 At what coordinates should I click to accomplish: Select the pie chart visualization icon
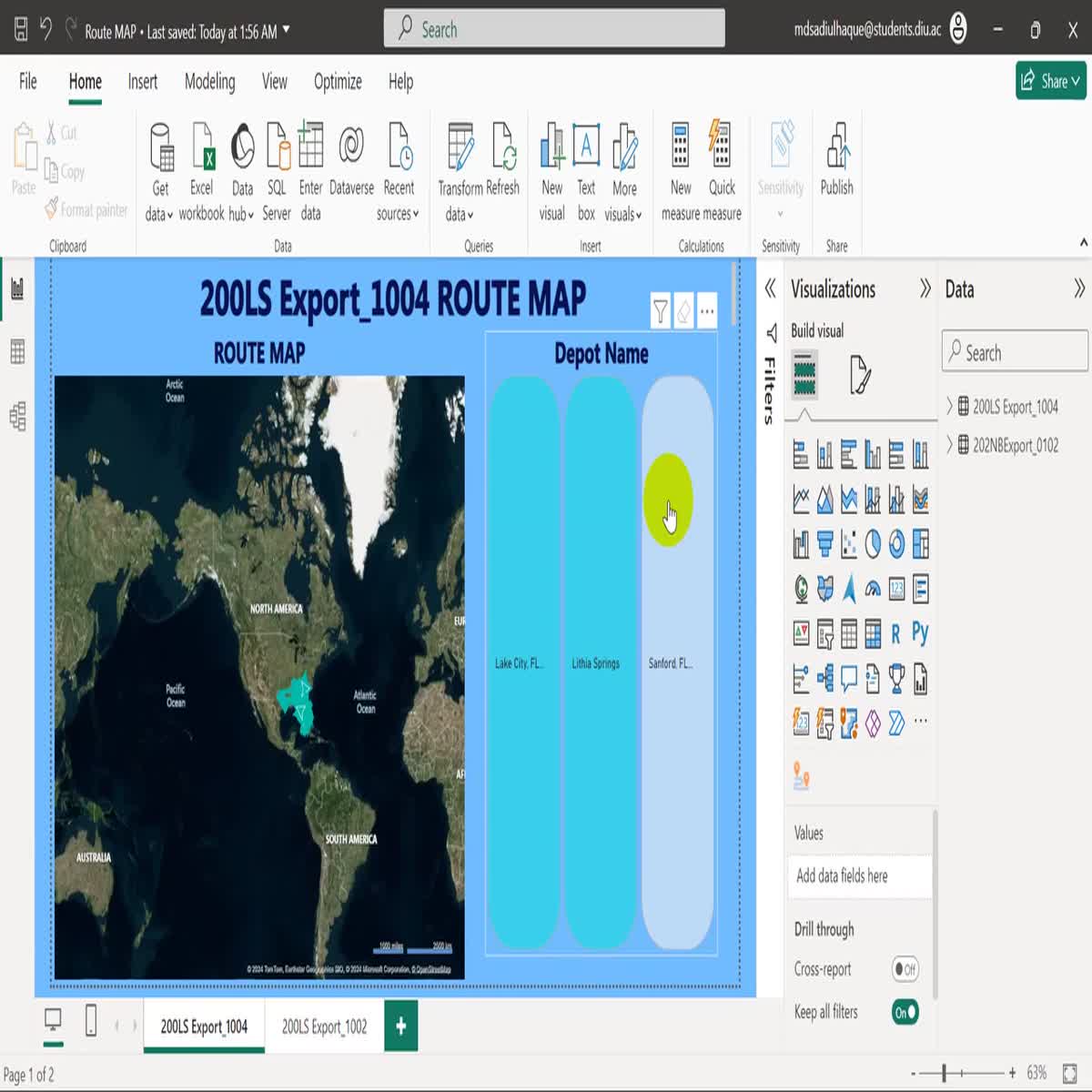tap(872, 543)
